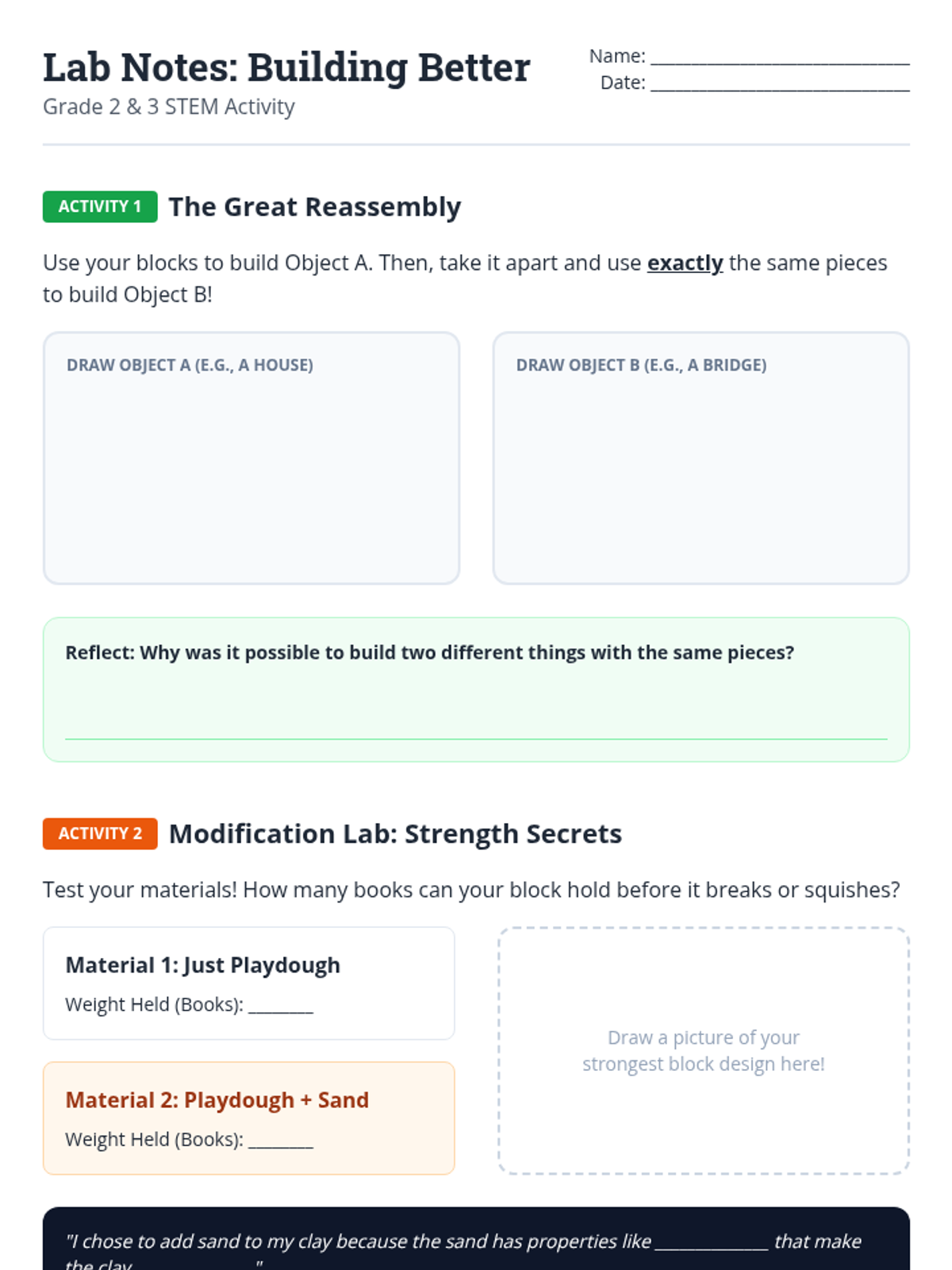Image resolution: width=952 pixels, height=1270 pixels.
Task: Click the green ACTIVITY 1 badge
Action: coord(100,206)
